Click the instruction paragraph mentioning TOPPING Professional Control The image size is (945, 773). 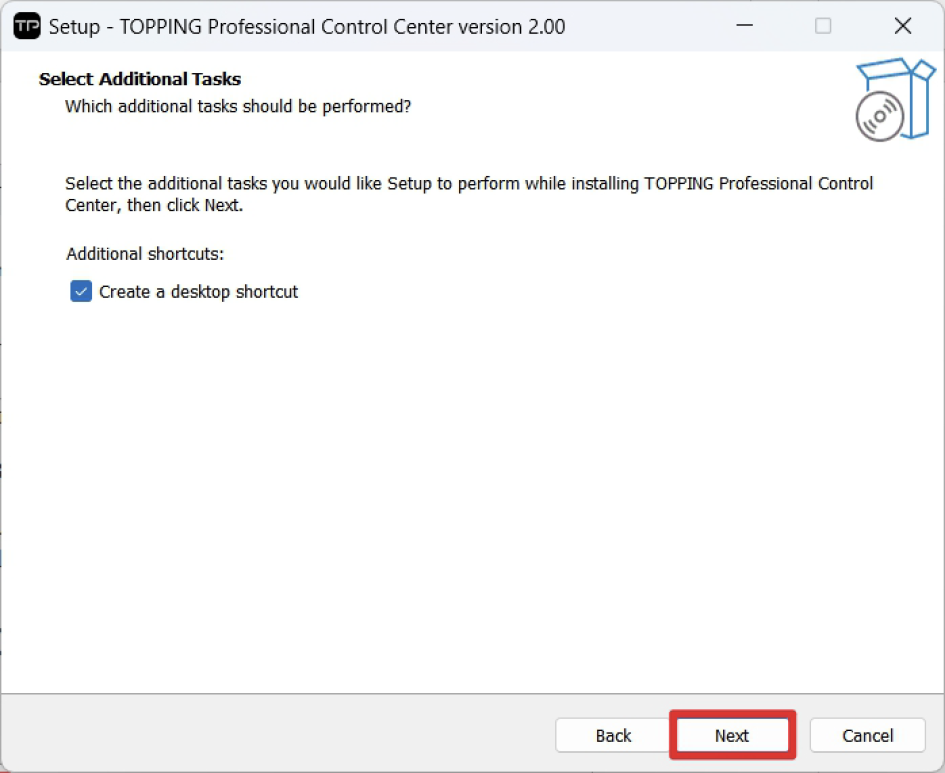pos(468,184)
